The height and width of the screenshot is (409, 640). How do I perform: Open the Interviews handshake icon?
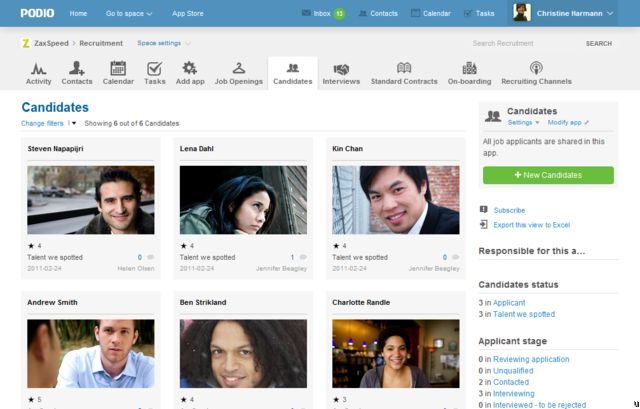click(341, 68)
